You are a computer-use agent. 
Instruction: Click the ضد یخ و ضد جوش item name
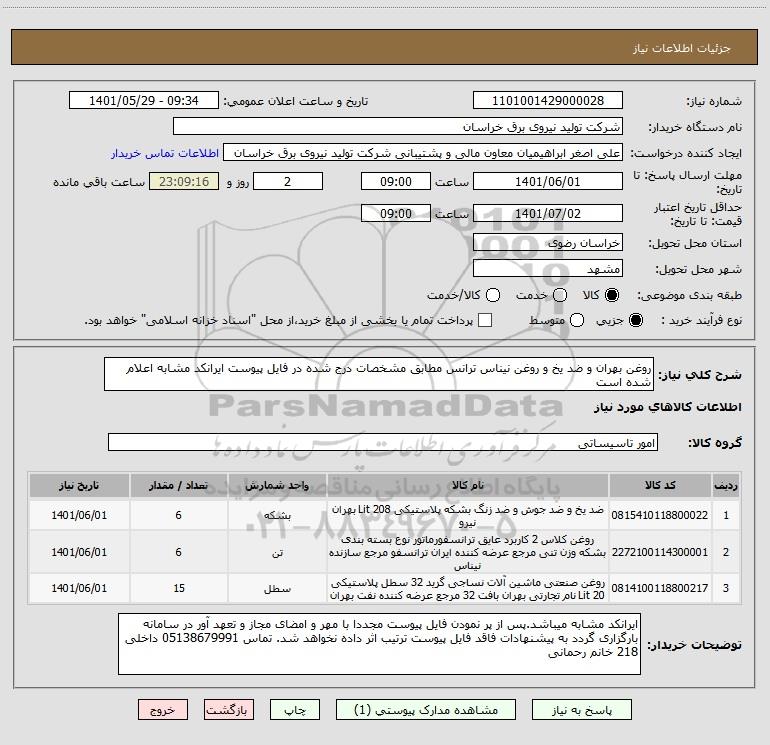(468, 516)
